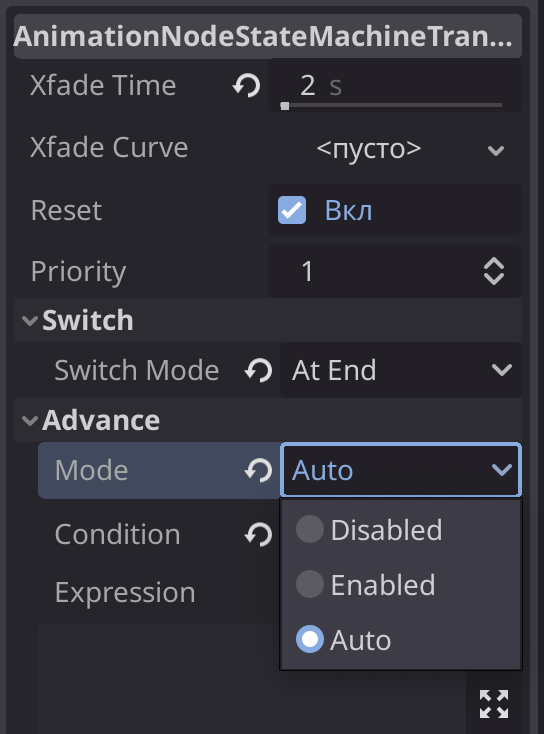Increase Priority using the up arrow

coord(494,264)
